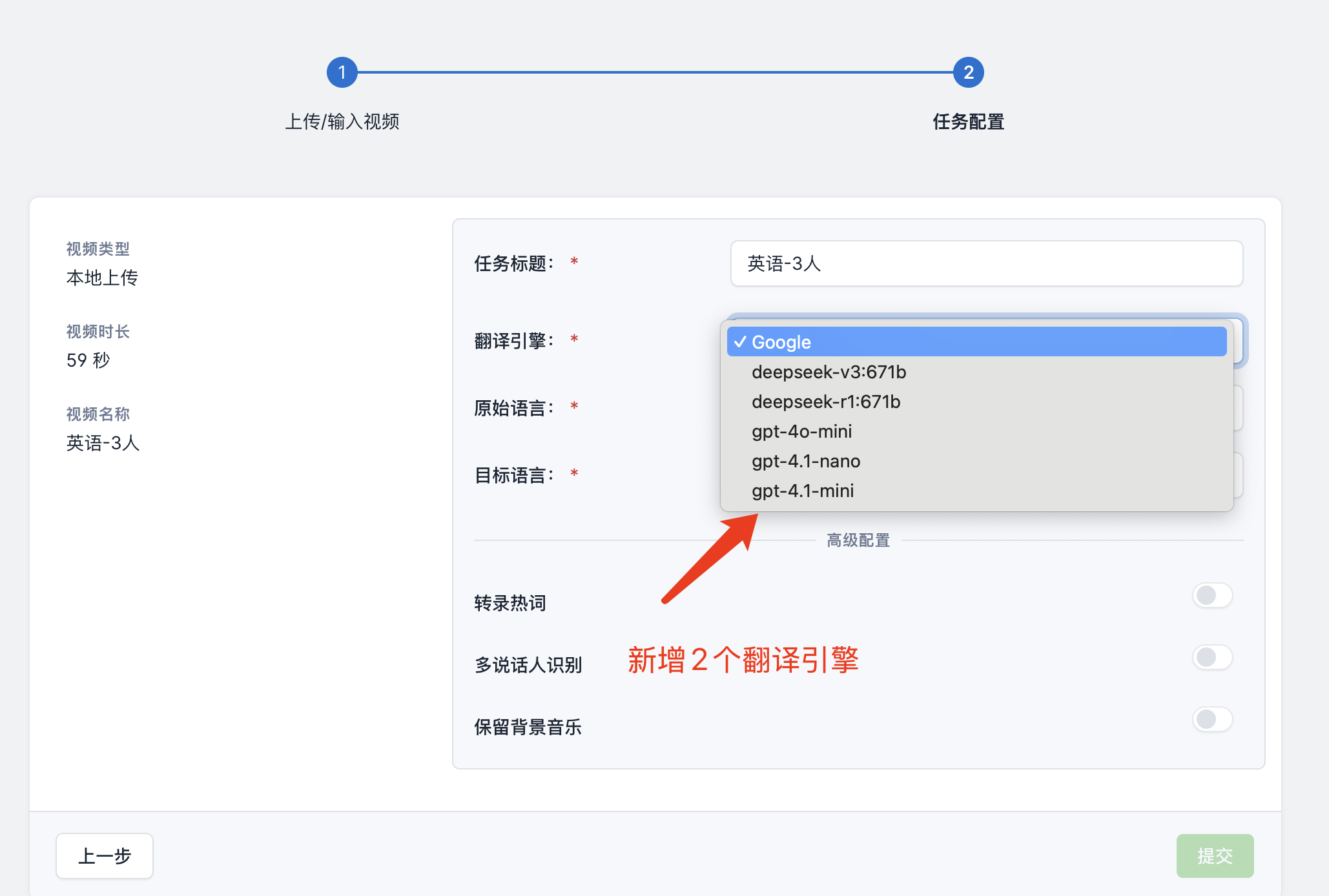Select step 2 circle in stepper

click(x=969, y=72)
